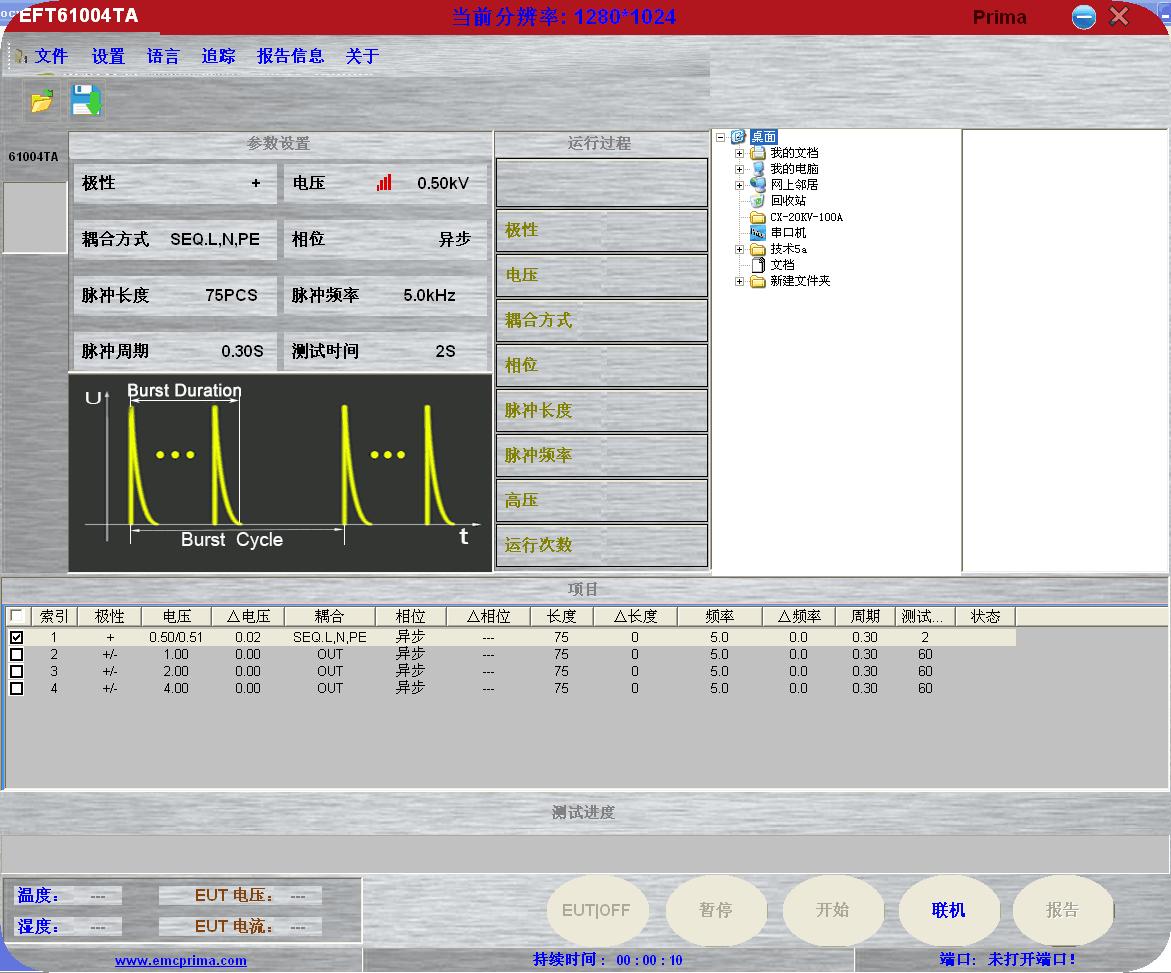Click the 脉冲频率 5.0kHz parameter field
The image size is (1171, 973).
[385, 295]
